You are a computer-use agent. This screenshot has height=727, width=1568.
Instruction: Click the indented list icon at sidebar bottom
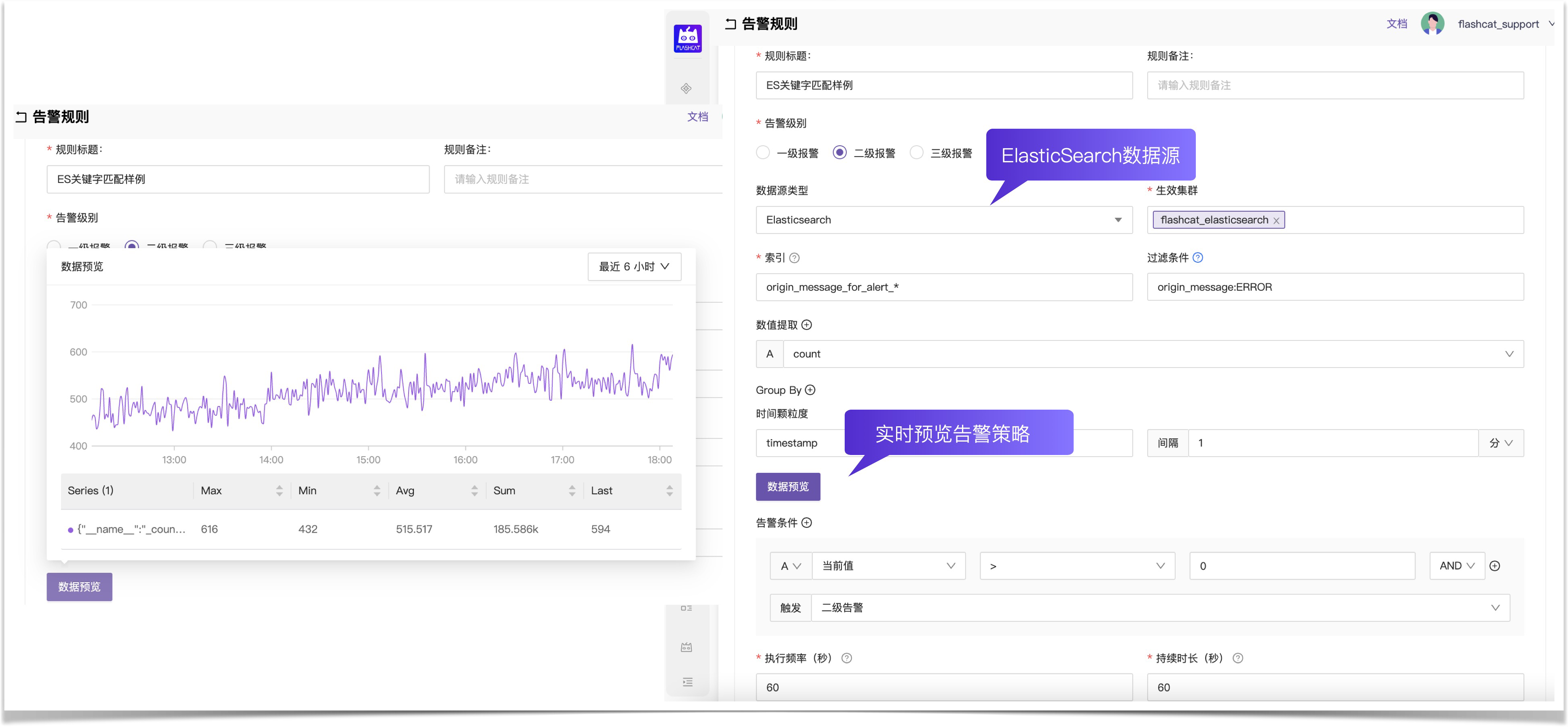coord(687,682)
